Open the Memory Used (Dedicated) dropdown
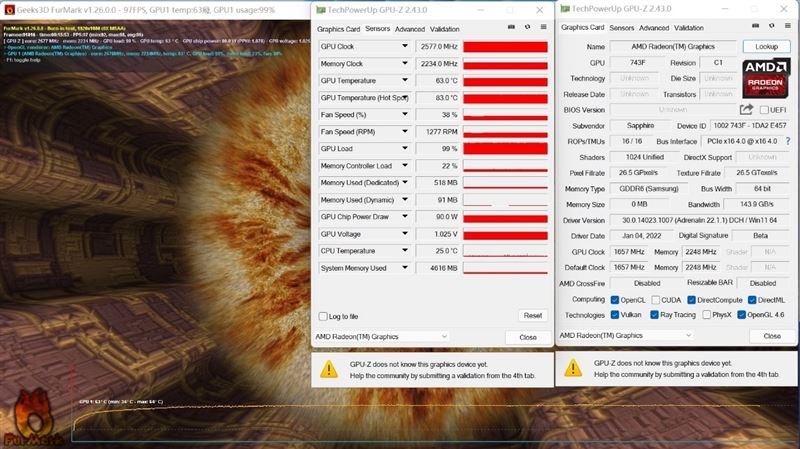Screen dimensions: 800x449 (405, 182)
